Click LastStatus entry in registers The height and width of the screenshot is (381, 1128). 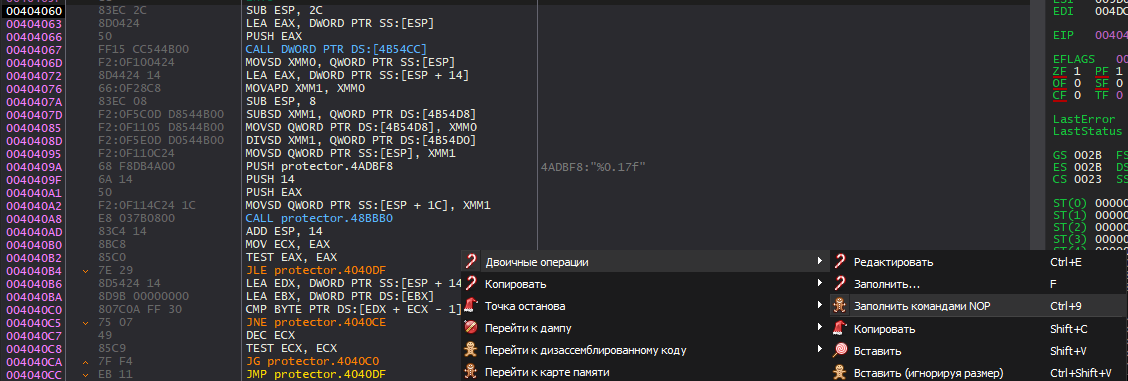pyautogui.click(x=1087, y=132)
